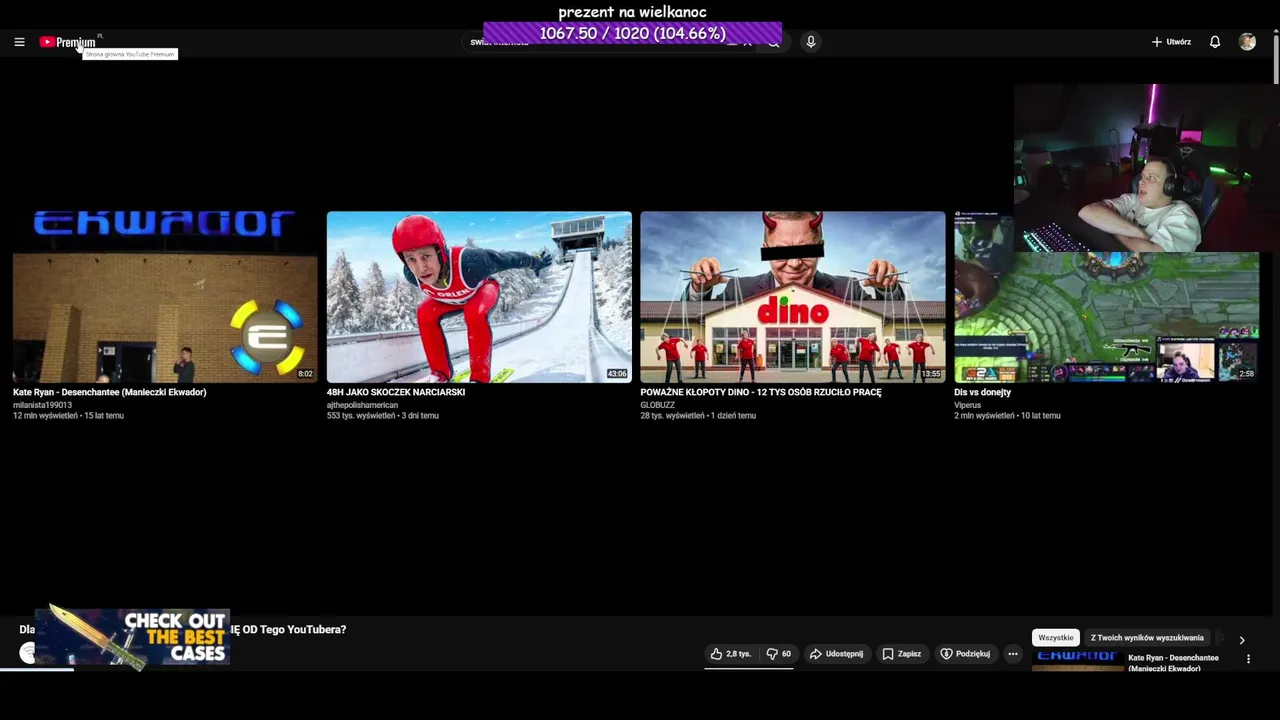
Task: Open the account avatar menu
Action: (1247, 42)
